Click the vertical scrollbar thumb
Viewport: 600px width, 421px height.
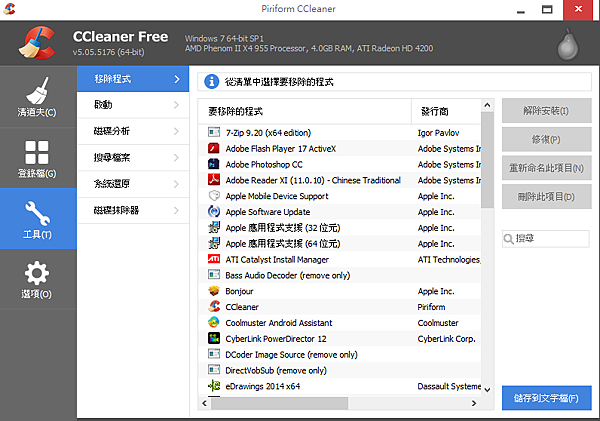click(x=487, y=160)
